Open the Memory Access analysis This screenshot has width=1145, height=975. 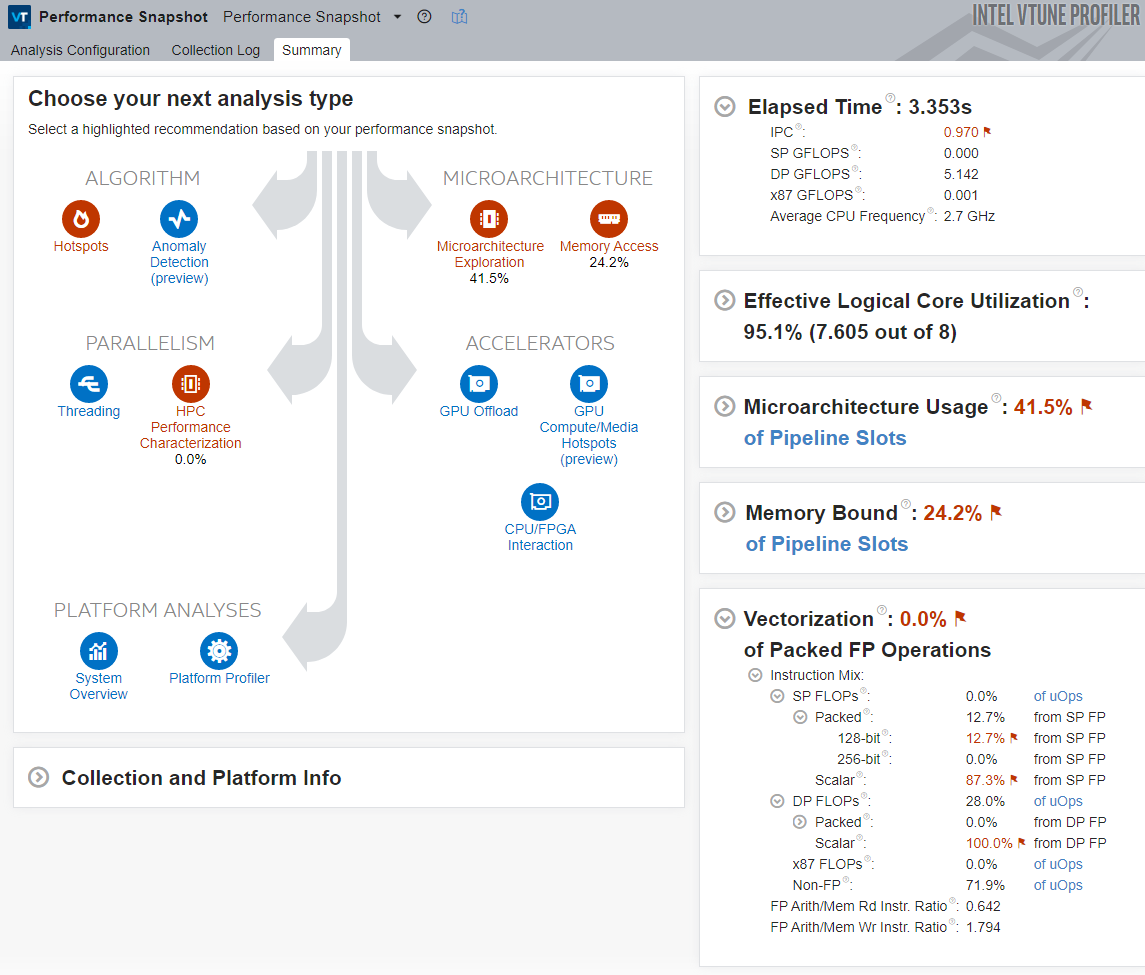(x=608, y=219)
